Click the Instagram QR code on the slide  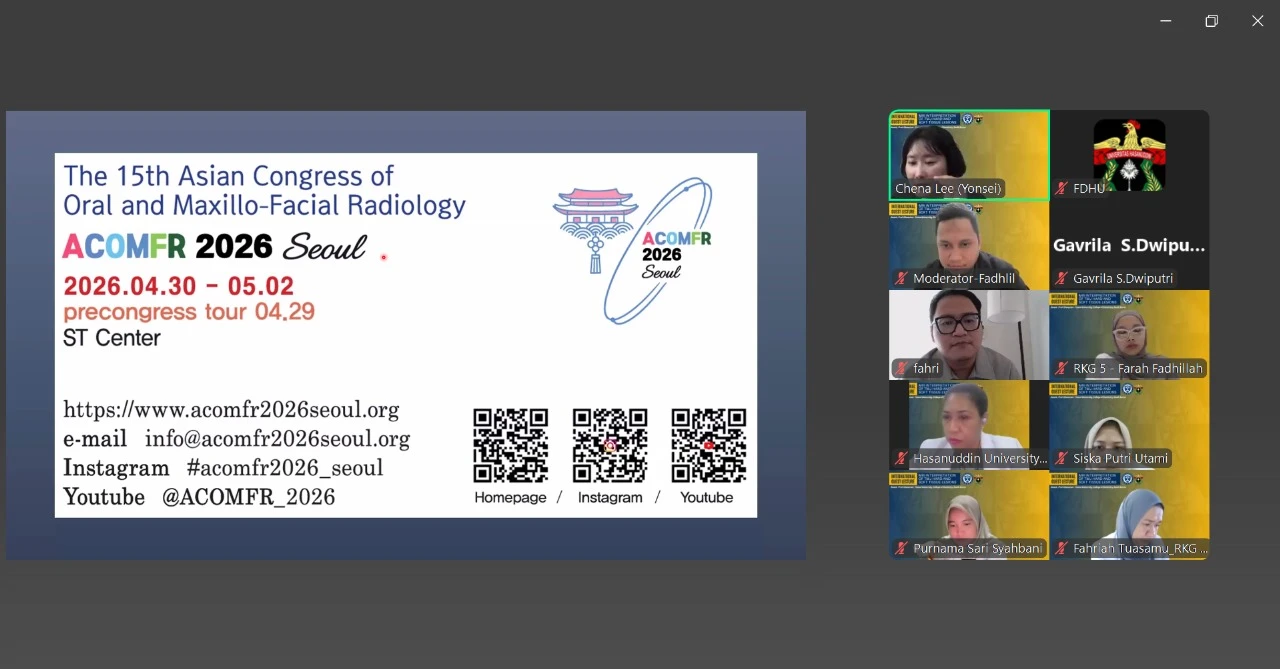coord(610,446)
